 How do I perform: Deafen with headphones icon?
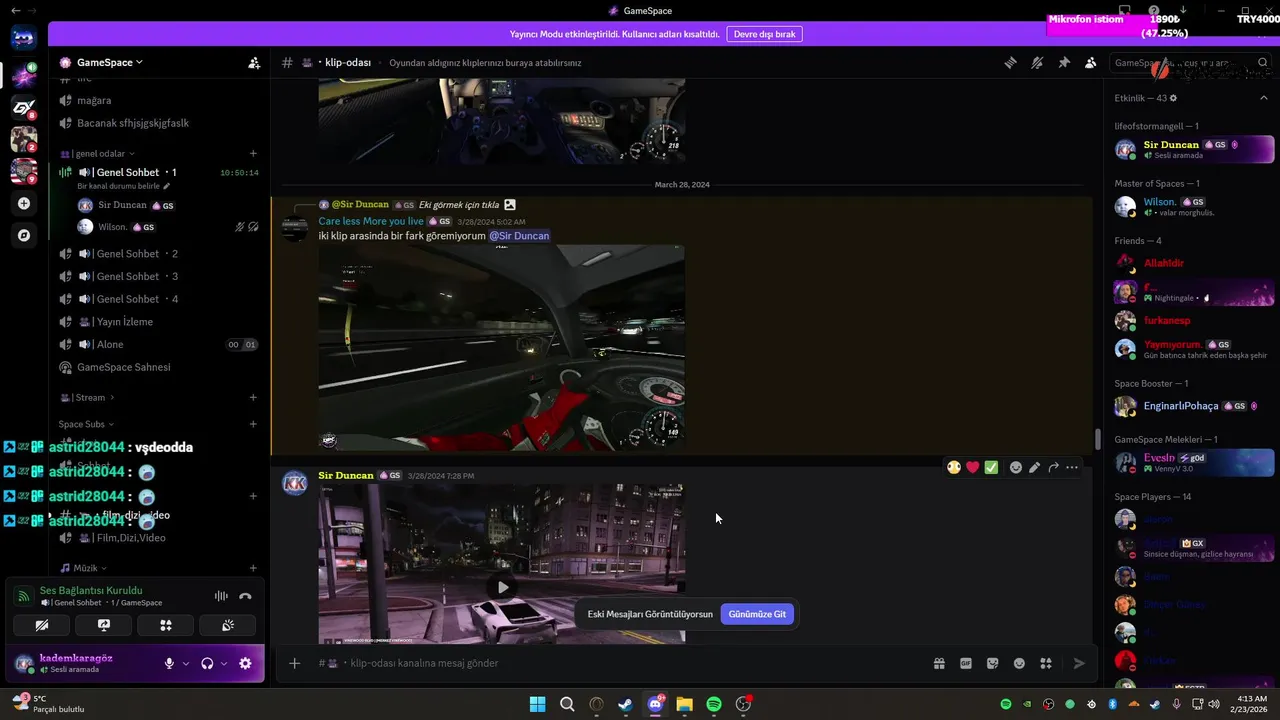207,663
